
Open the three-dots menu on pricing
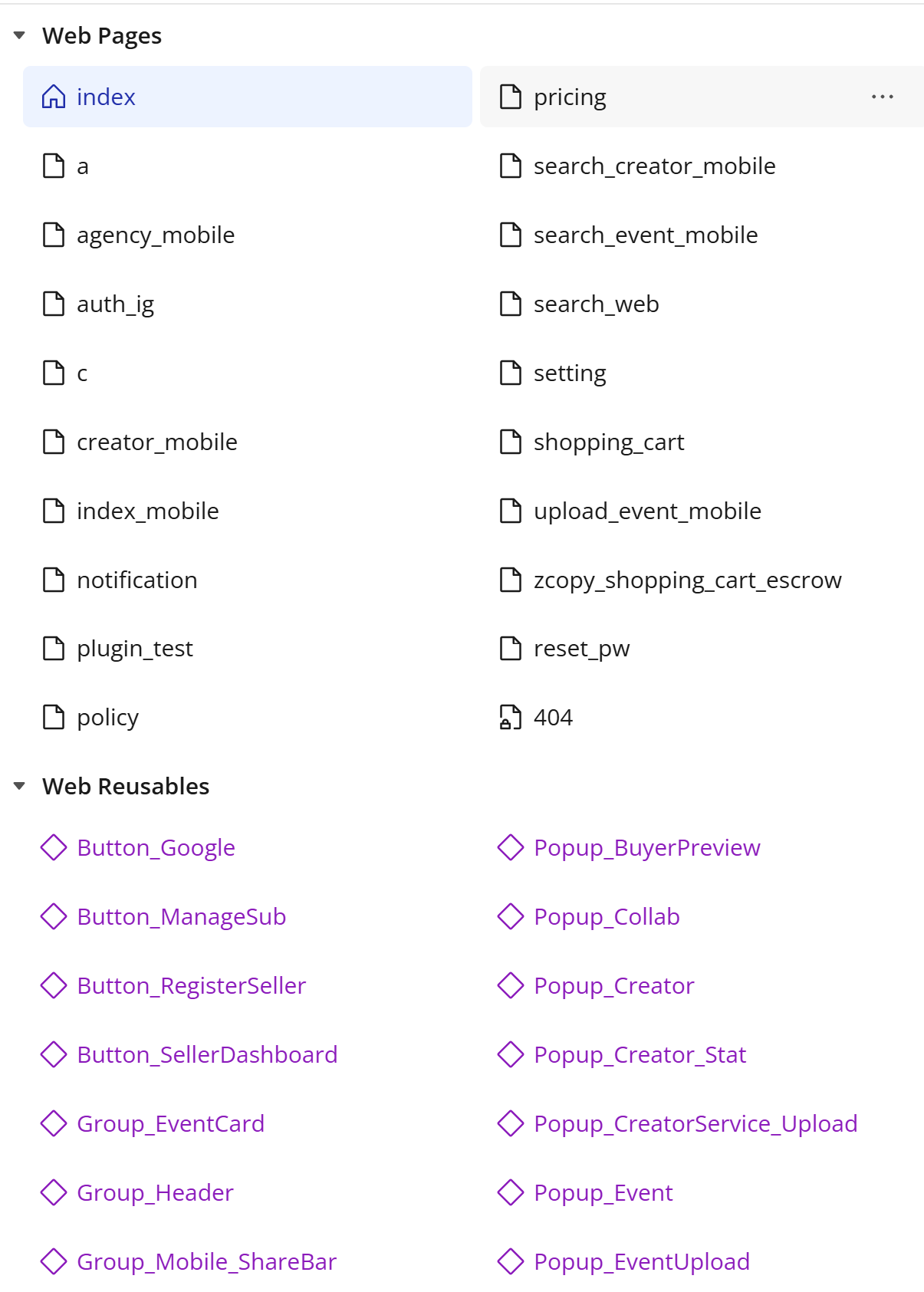click(882, 97)
